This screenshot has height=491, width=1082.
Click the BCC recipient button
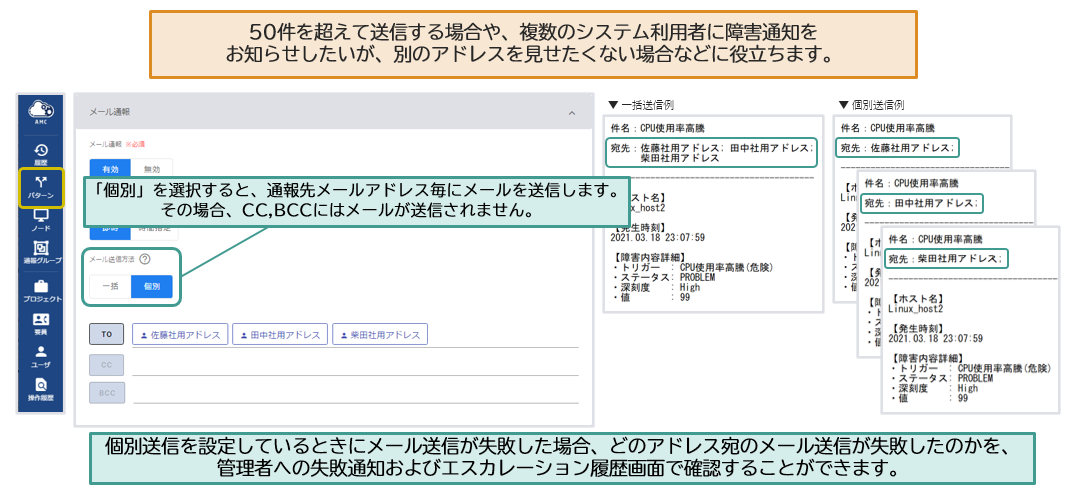click(107, 393)
